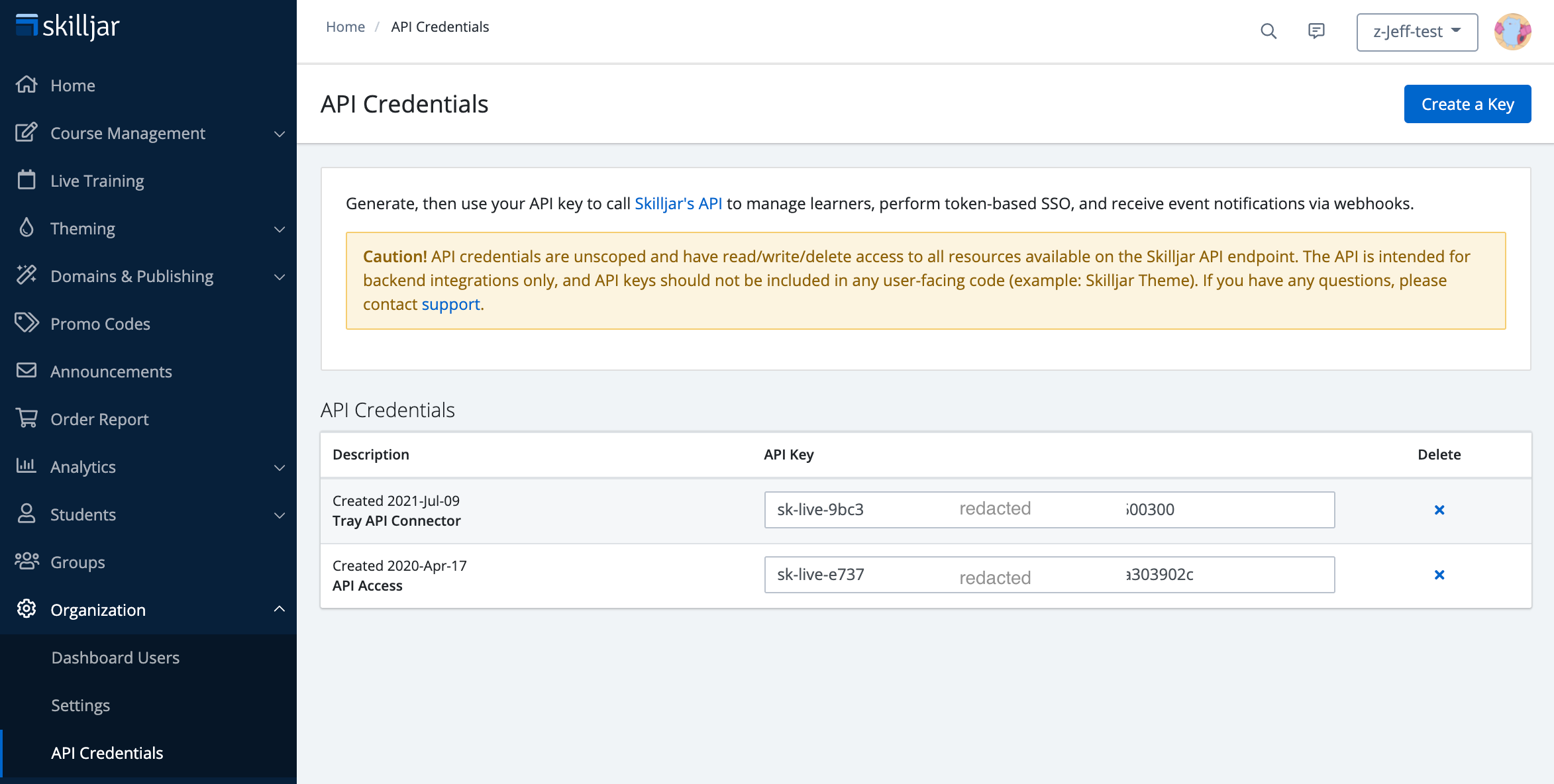Navigate to Live Training section
The height and width of the screenshot is (784, 1554).
click(x=97, y=180)
